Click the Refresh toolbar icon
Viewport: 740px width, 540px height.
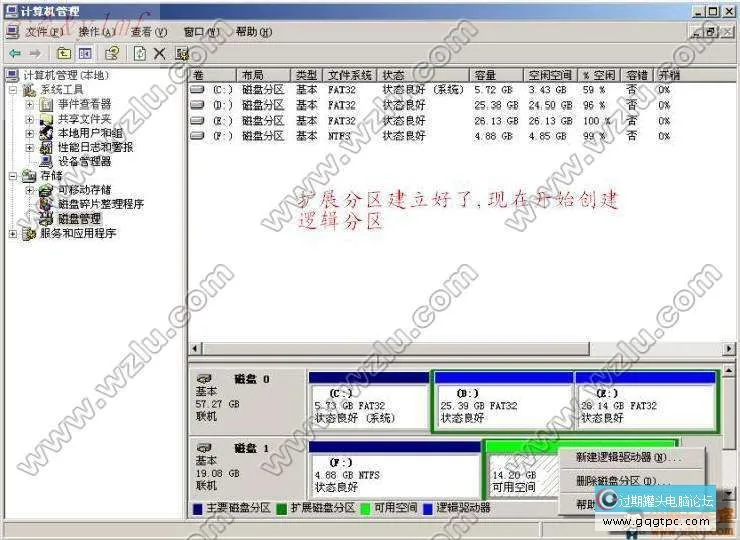[140, 53]
